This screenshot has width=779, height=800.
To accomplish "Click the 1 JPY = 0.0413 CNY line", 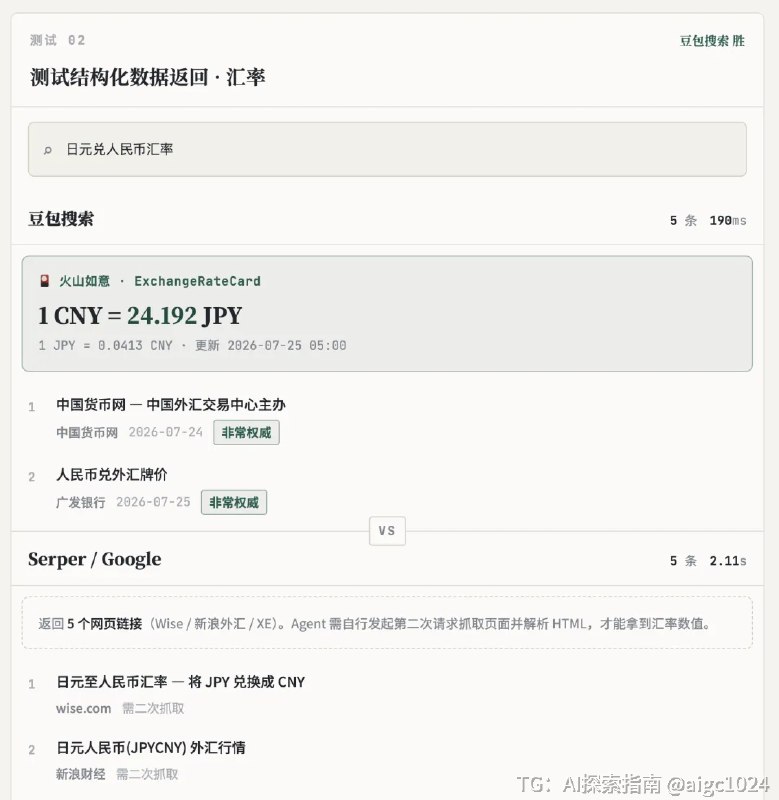I will pyautogui.click(x=106, y=345).
